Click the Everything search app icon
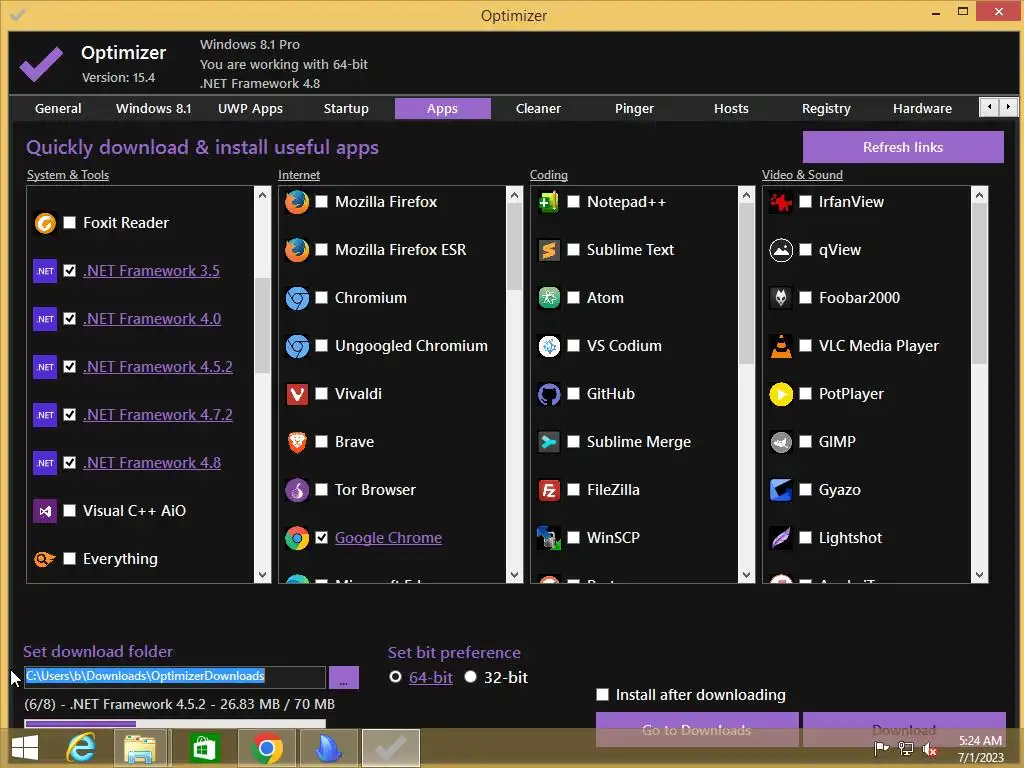 coord(45,559)
